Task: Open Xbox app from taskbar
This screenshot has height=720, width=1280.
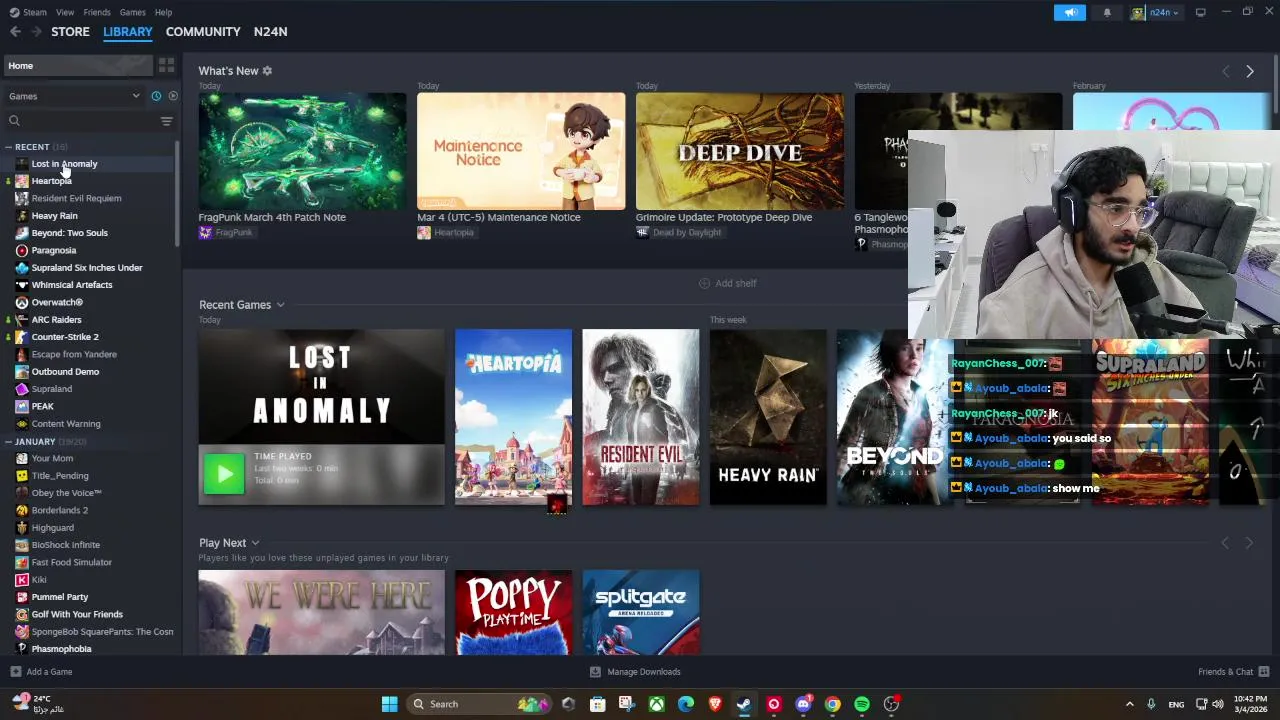Action: coord(656,704)
